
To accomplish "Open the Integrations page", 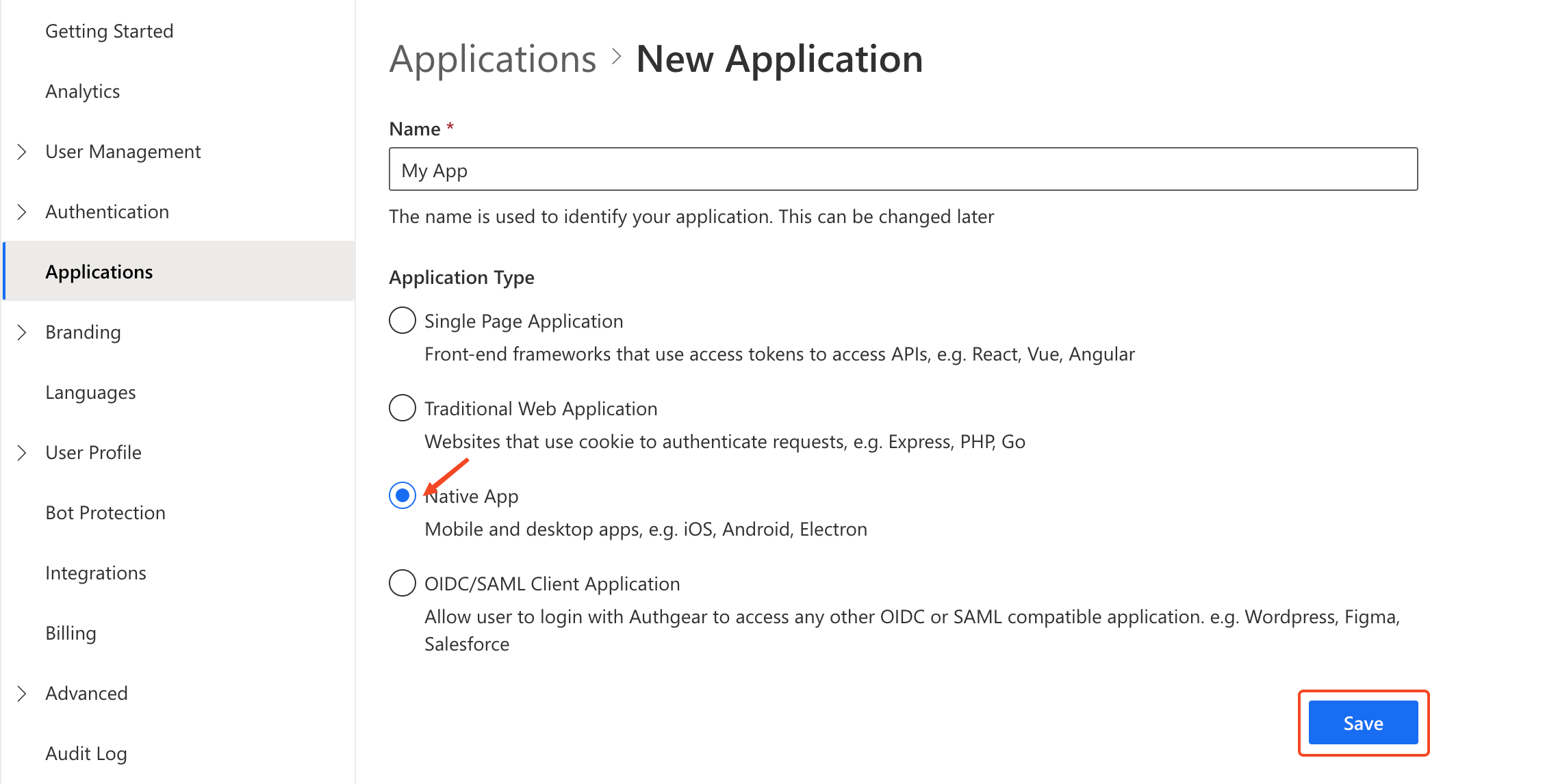I will [96, 573].
